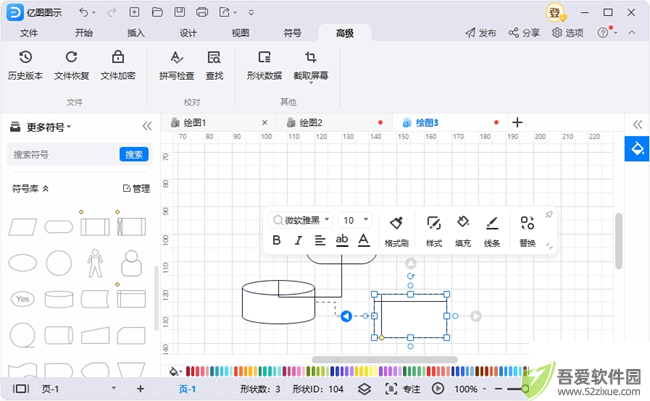Image resolution: width=650 pixels, height=401 pixels.
Task: Open the 100% zoom dropdown
Action: click(x=470, y=389)
